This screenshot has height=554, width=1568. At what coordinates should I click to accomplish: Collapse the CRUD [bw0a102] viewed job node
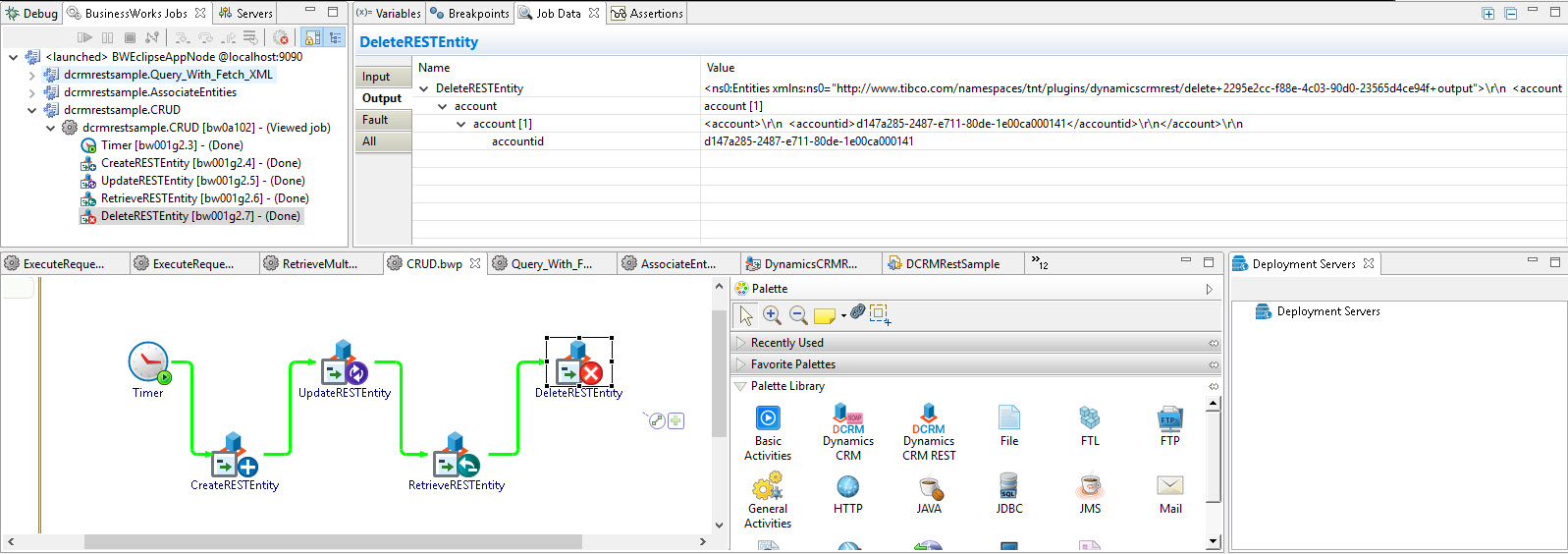pos(50,128)
